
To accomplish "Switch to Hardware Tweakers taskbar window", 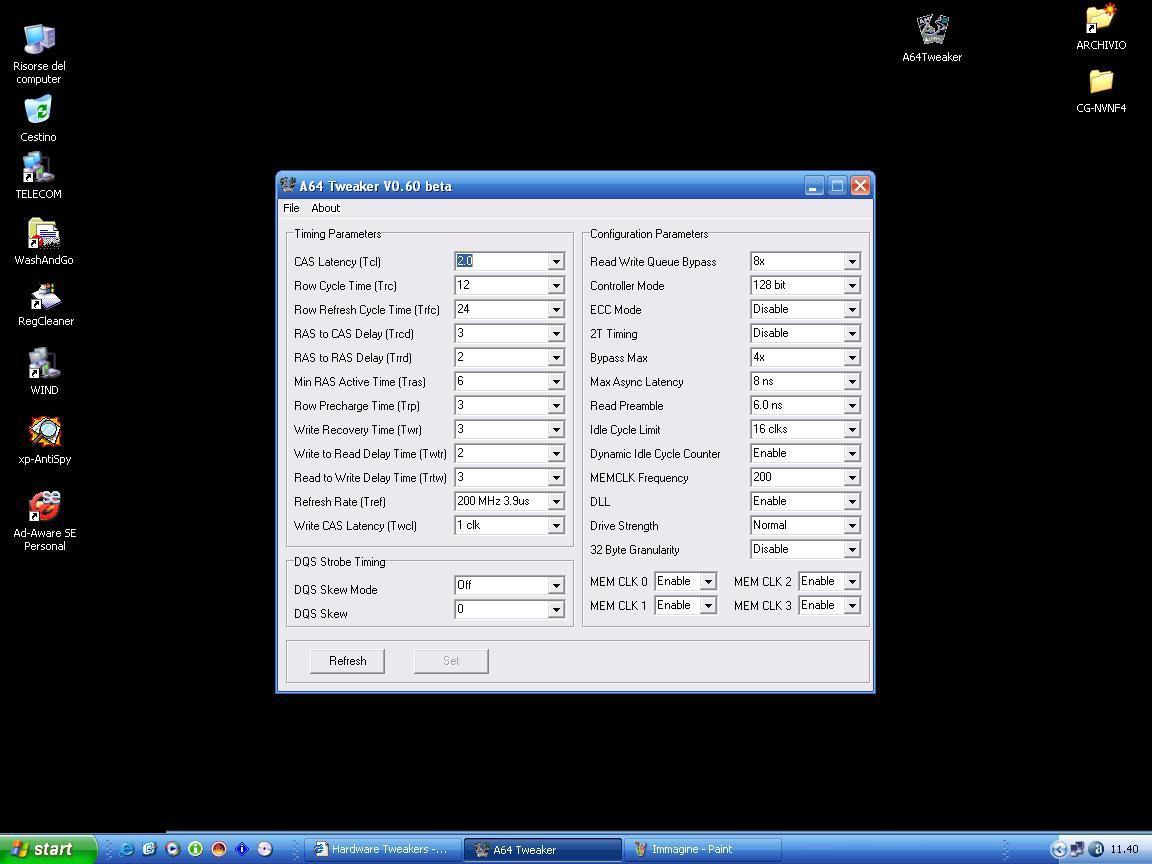I will (384, 849).
